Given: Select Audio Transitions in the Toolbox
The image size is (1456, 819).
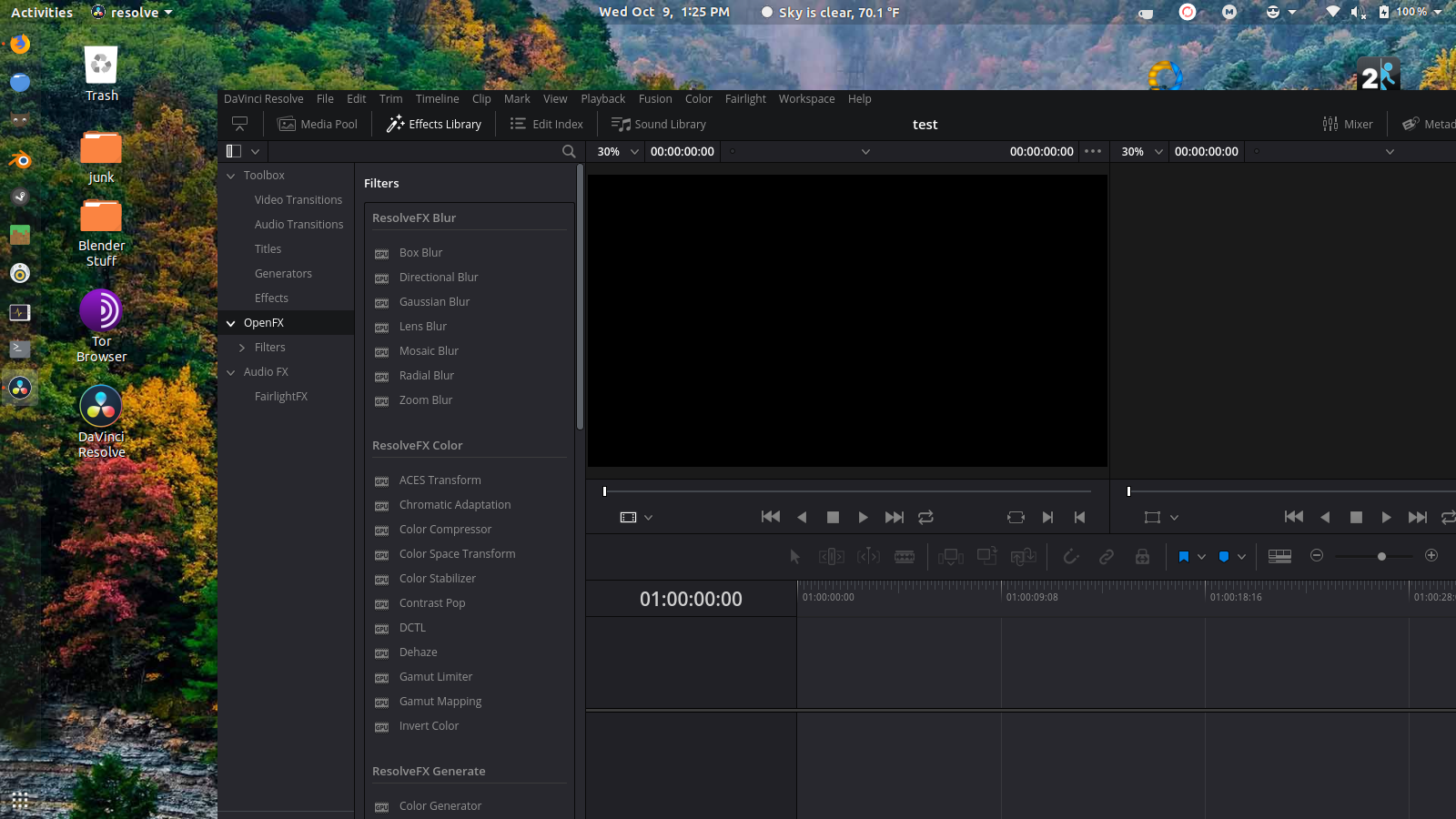Looking at the screenshot, I should [298, 225].
